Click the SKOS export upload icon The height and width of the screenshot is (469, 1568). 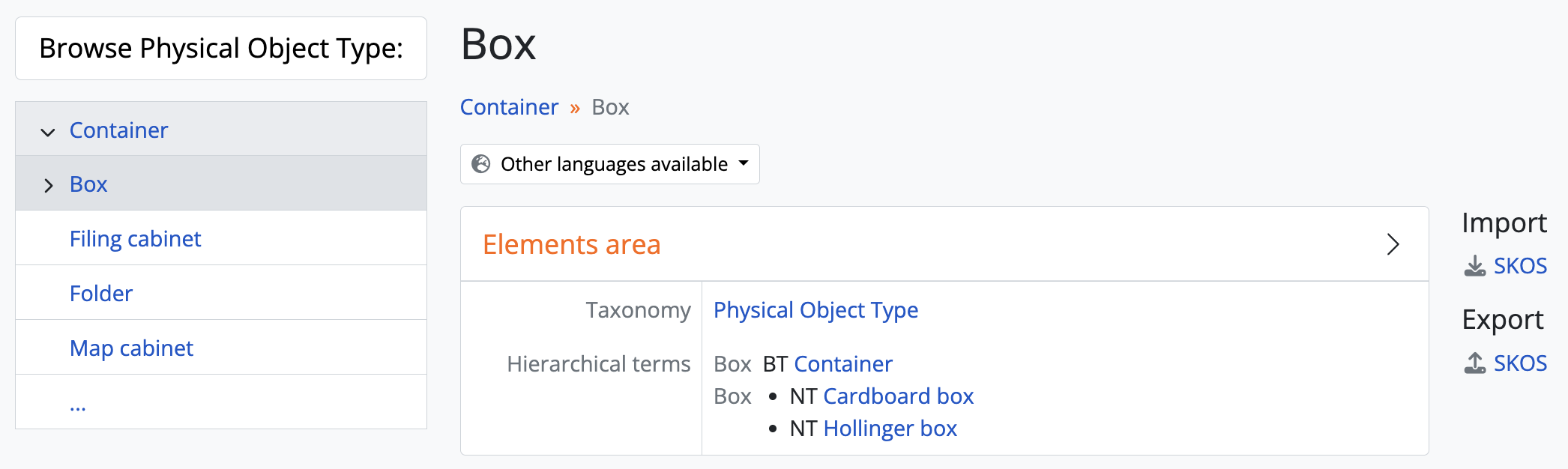pyautogui.click(x=1474, y=363)
